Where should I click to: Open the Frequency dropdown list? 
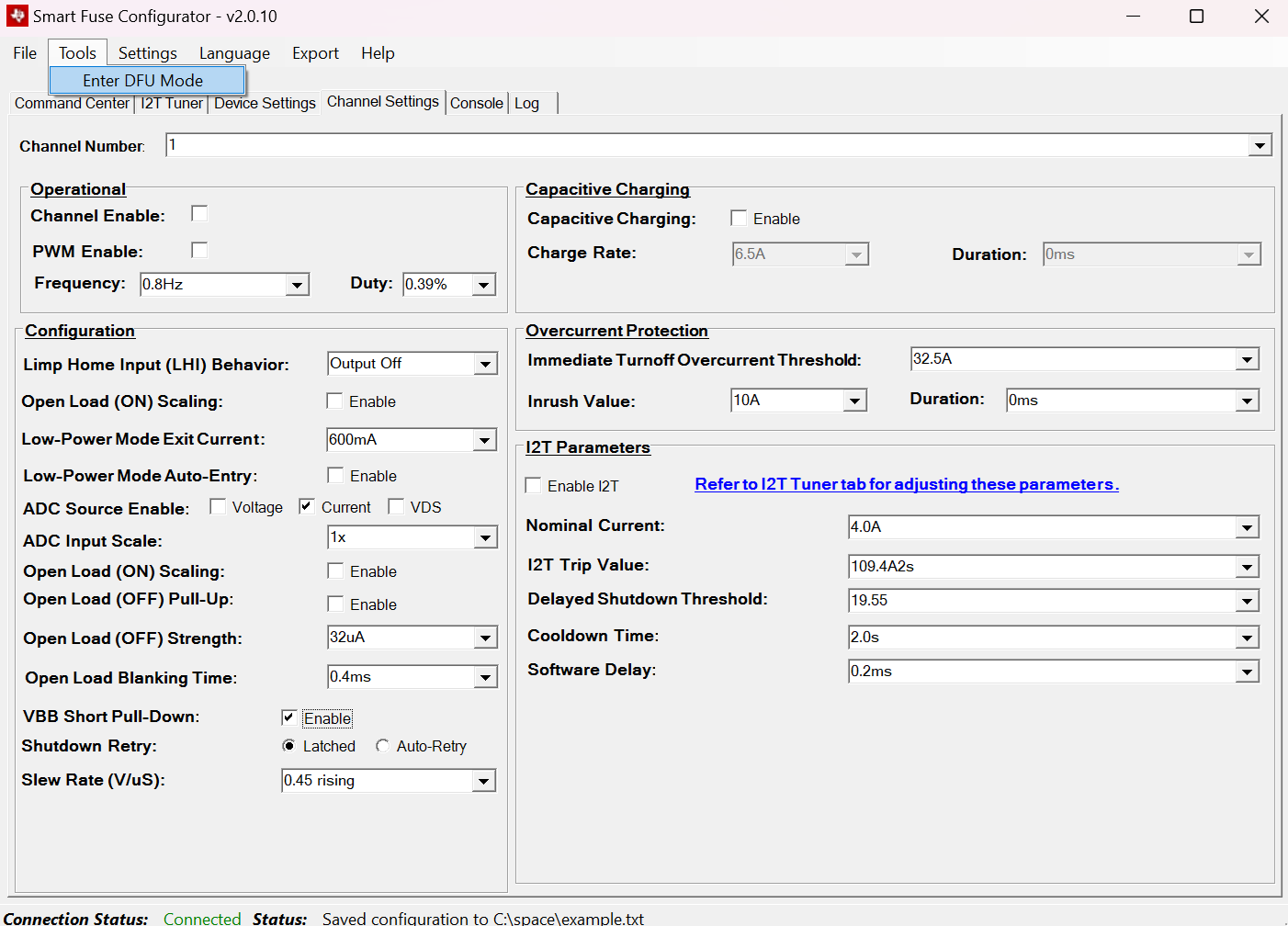297,285
